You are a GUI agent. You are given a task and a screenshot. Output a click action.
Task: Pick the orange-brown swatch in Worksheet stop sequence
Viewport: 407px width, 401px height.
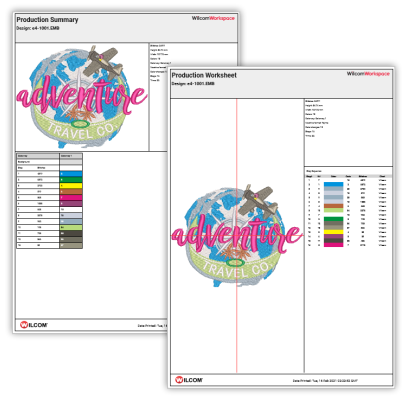pyautogui.click(x=333, y=206)
